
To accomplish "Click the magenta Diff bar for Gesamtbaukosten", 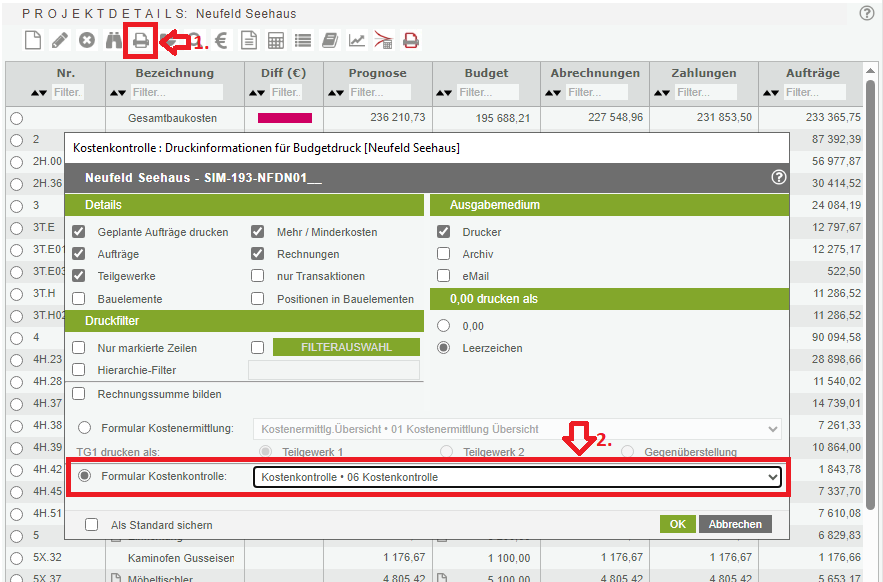I will (285, 118).
